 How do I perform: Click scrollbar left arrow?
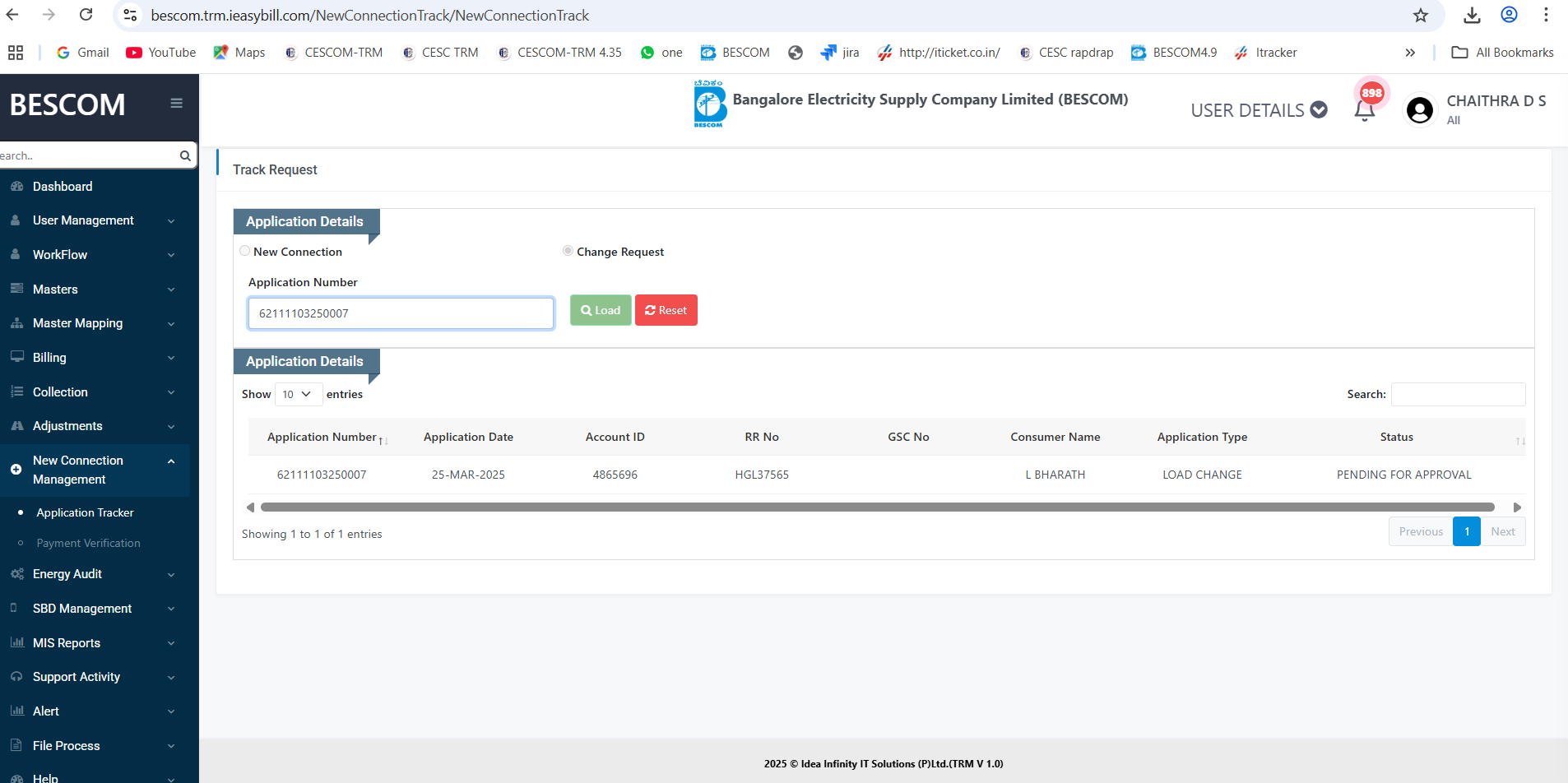point(250,507)
